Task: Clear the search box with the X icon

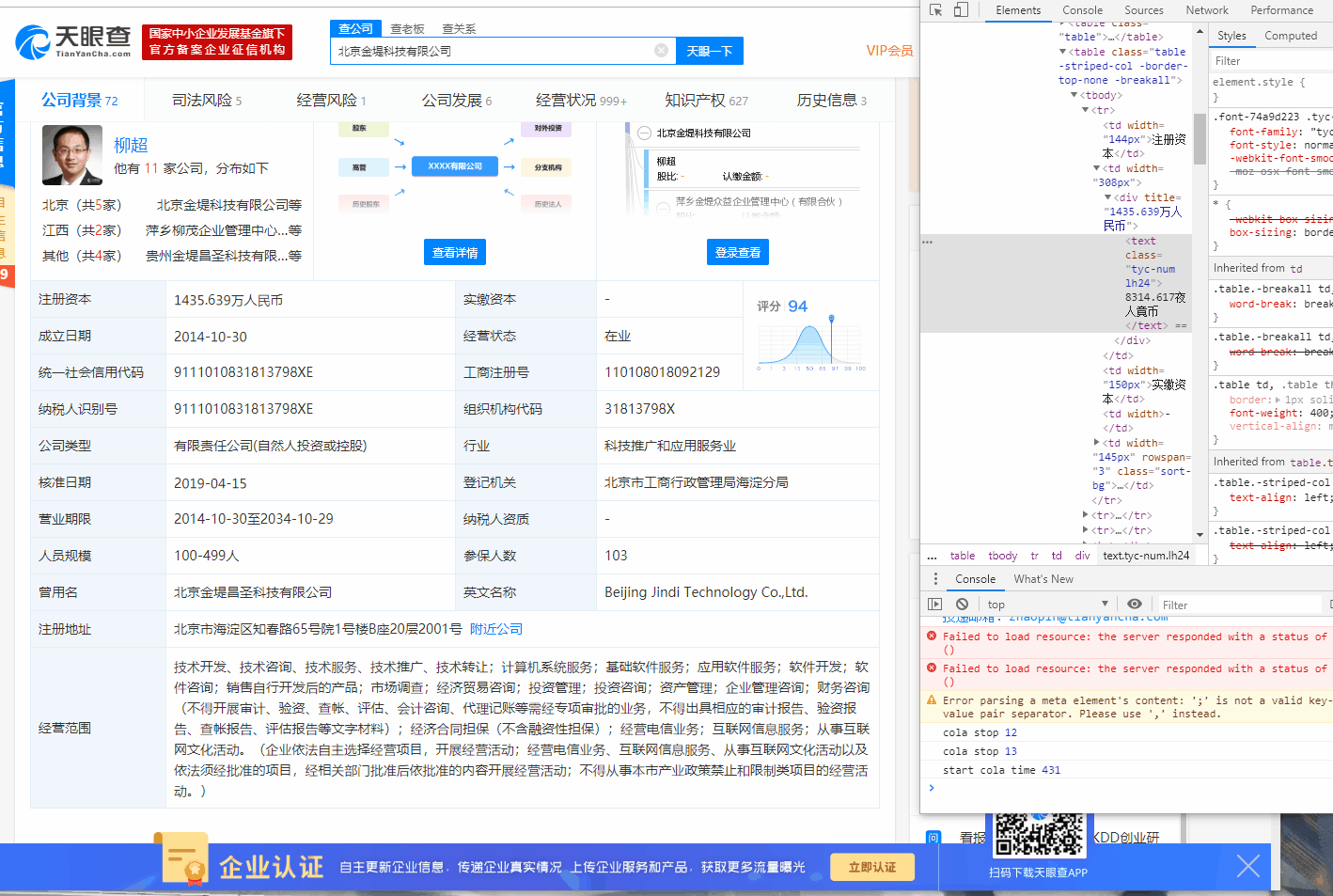Action: [662, 51]
